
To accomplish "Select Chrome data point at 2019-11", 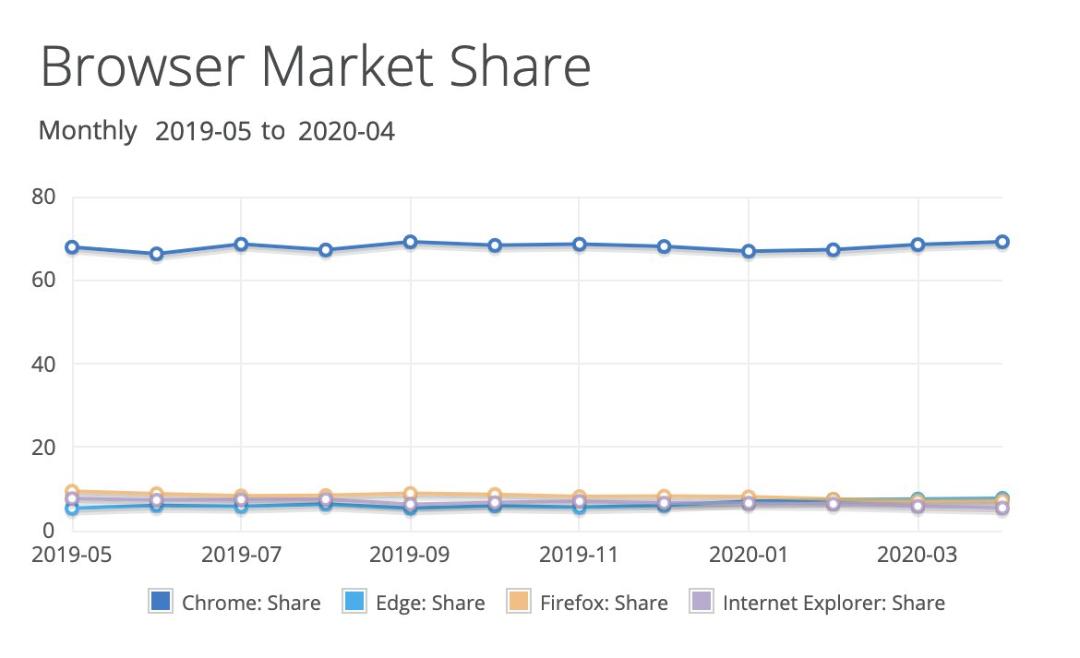I will [579, 245].
